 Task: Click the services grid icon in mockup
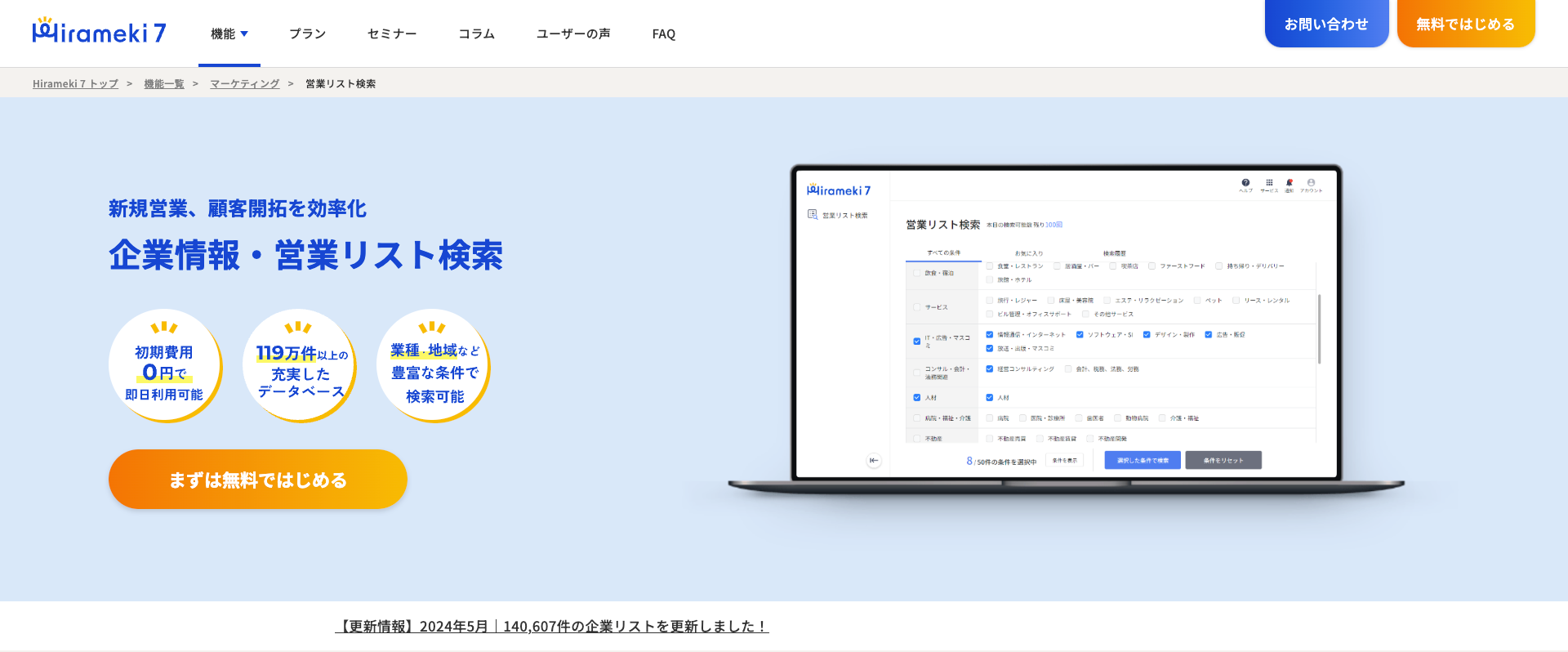tap(1269, 182)
